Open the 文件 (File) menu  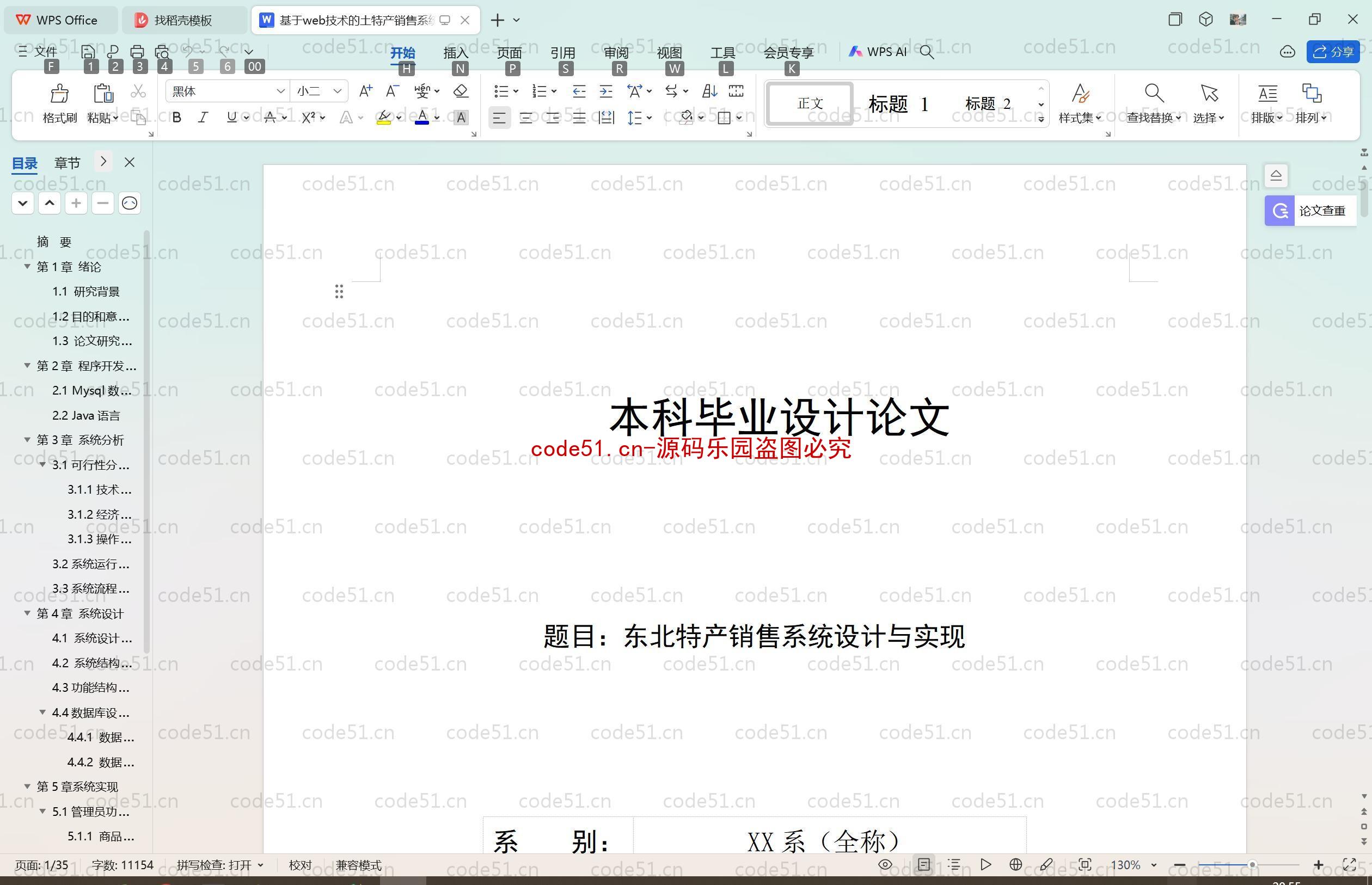click(x=38, y=52)
